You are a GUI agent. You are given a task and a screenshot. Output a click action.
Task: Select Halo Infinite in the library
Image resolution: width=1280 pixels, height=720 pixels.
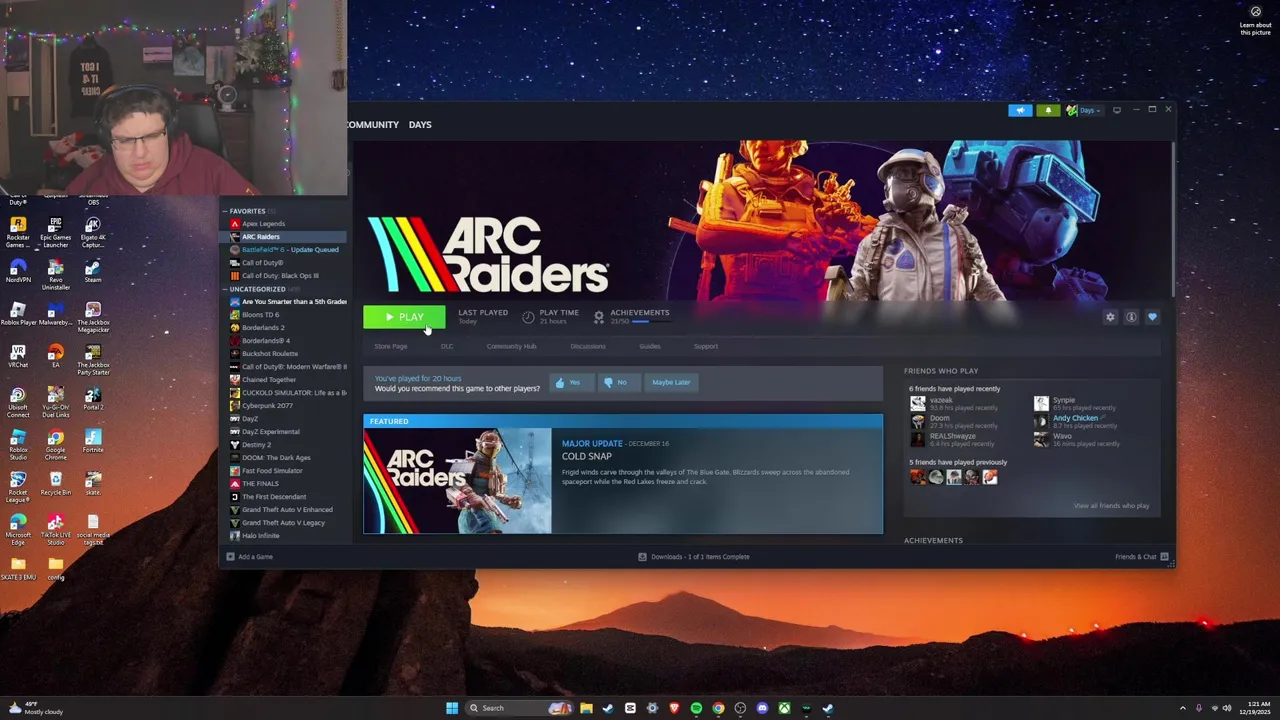pos(261,536)
